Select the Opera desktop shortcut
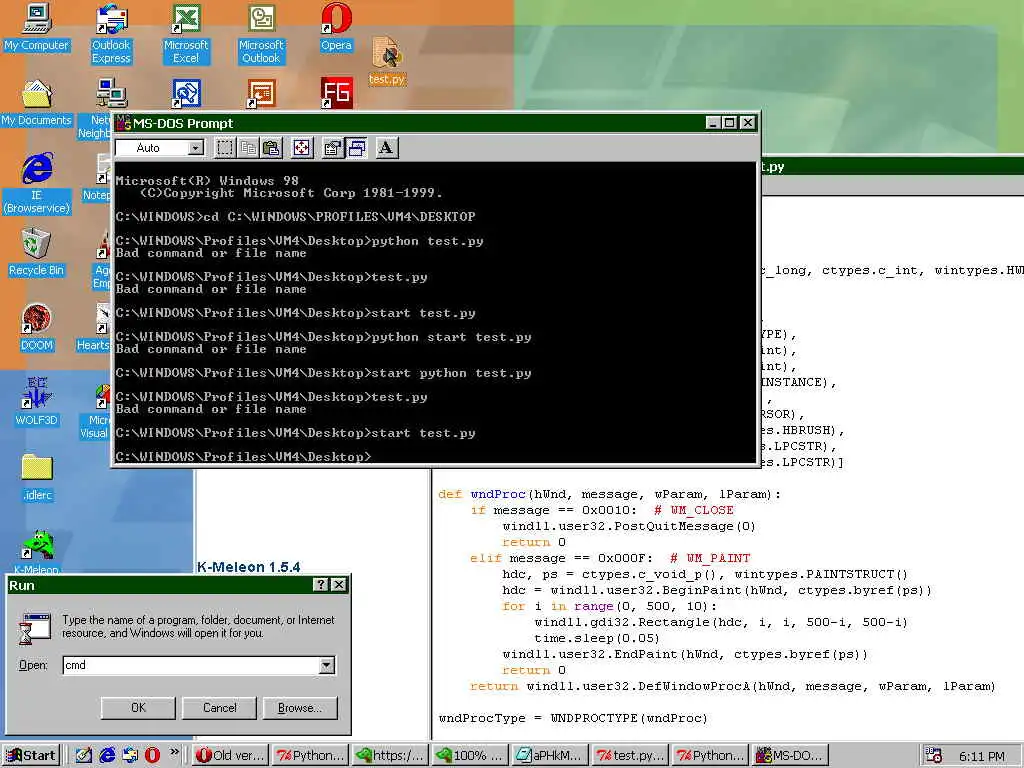Image resolution: width=1024 pixels, height=768 pixels. 336,27
